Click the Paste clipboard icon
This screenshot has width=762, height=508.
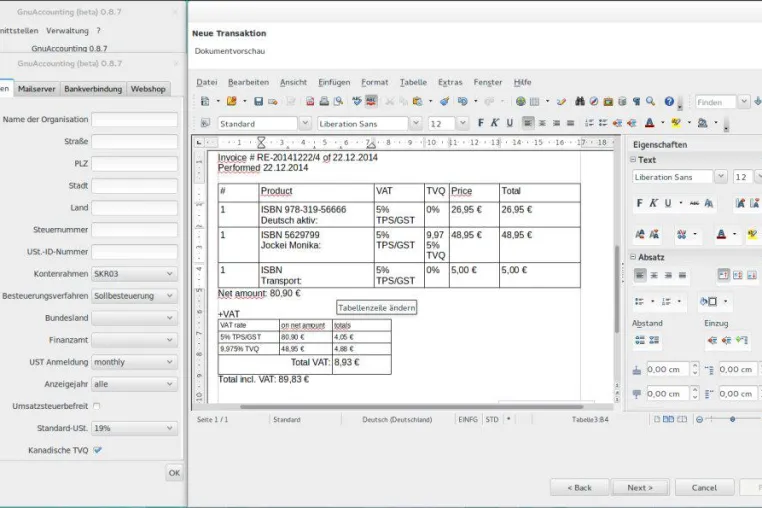tap(417, 101)
